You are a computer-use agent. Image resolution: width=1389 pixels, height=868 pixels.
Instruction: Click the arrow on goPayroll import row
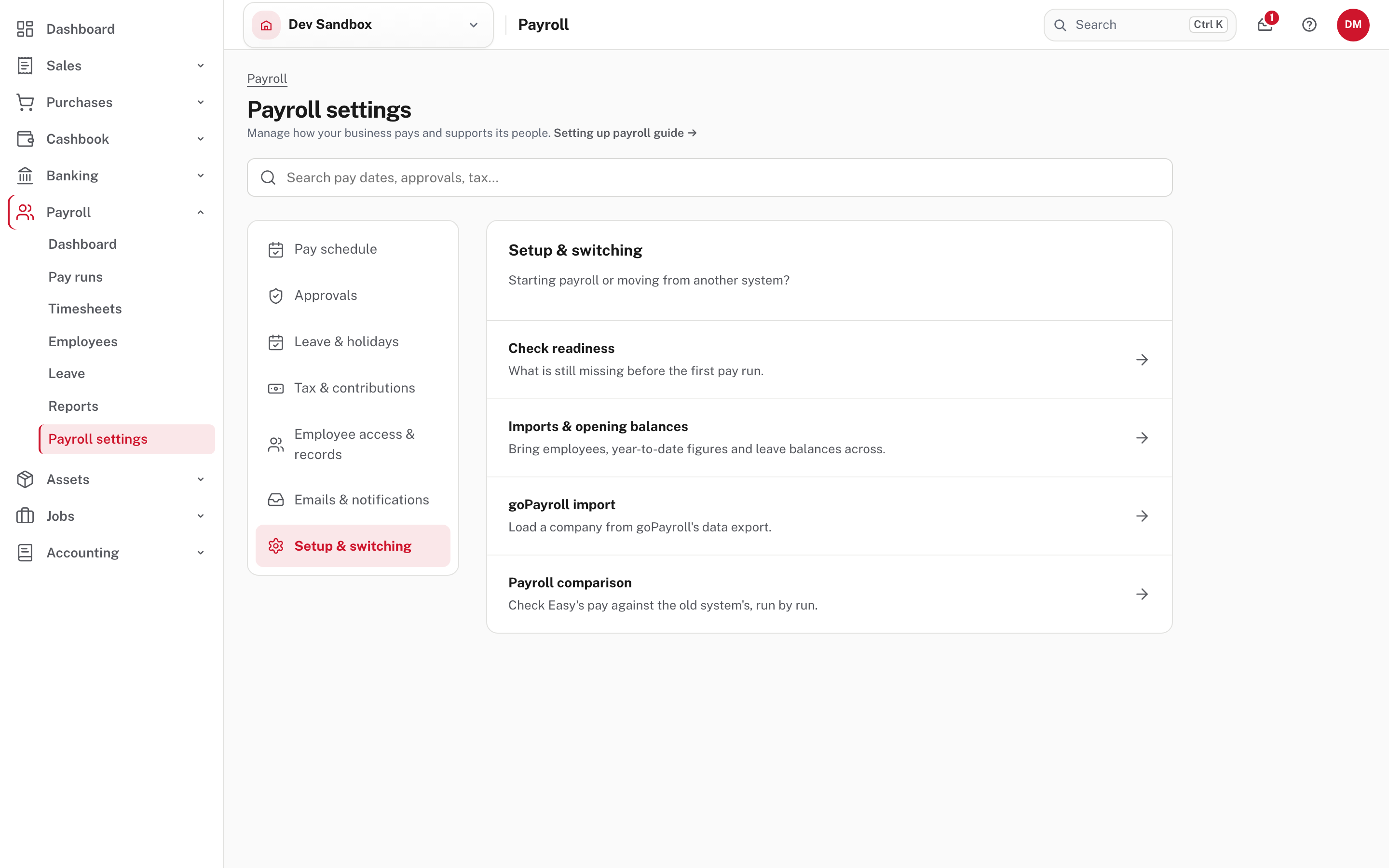tap(1142, 516)
